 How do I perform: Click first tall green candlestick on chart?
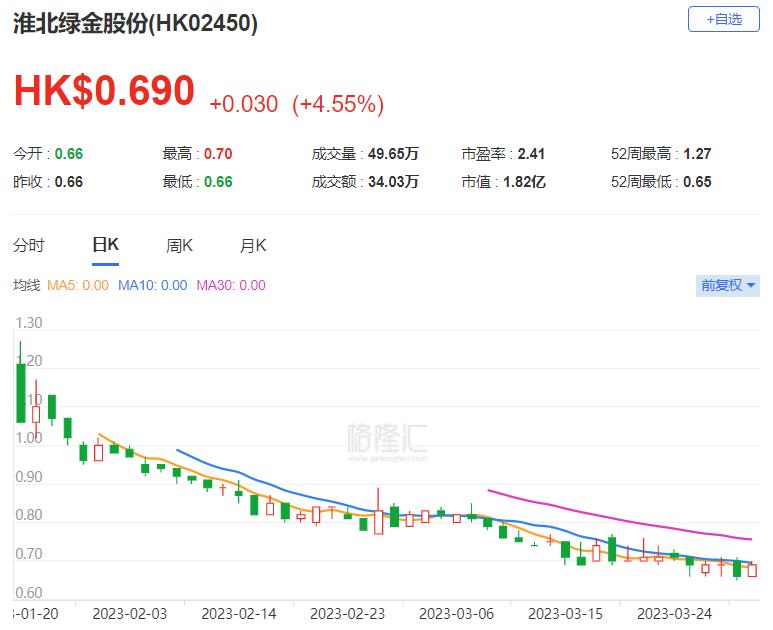[21, 393]
